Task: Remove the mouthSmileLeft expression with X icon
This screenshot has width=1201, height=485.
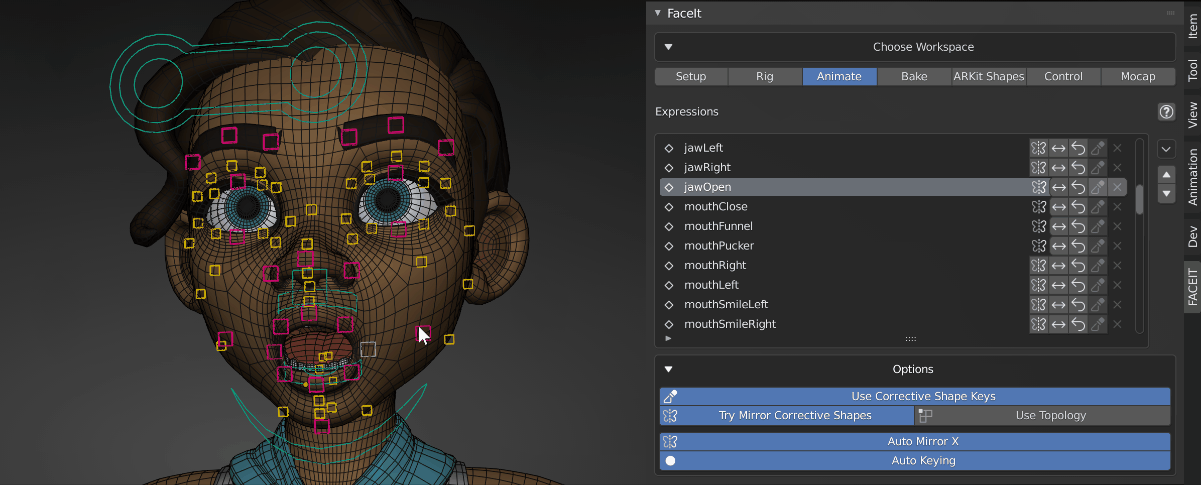Action: tap(1117, 304)
